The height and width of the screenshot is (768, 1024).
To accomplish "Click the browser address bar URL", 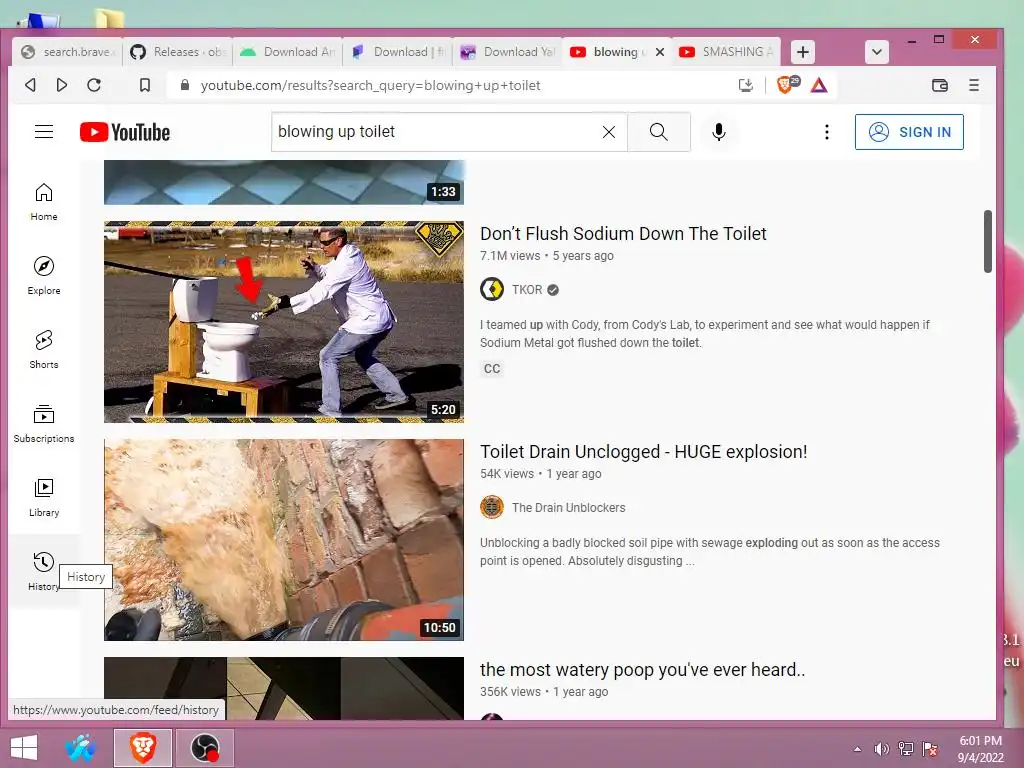I will pos(370,85).
